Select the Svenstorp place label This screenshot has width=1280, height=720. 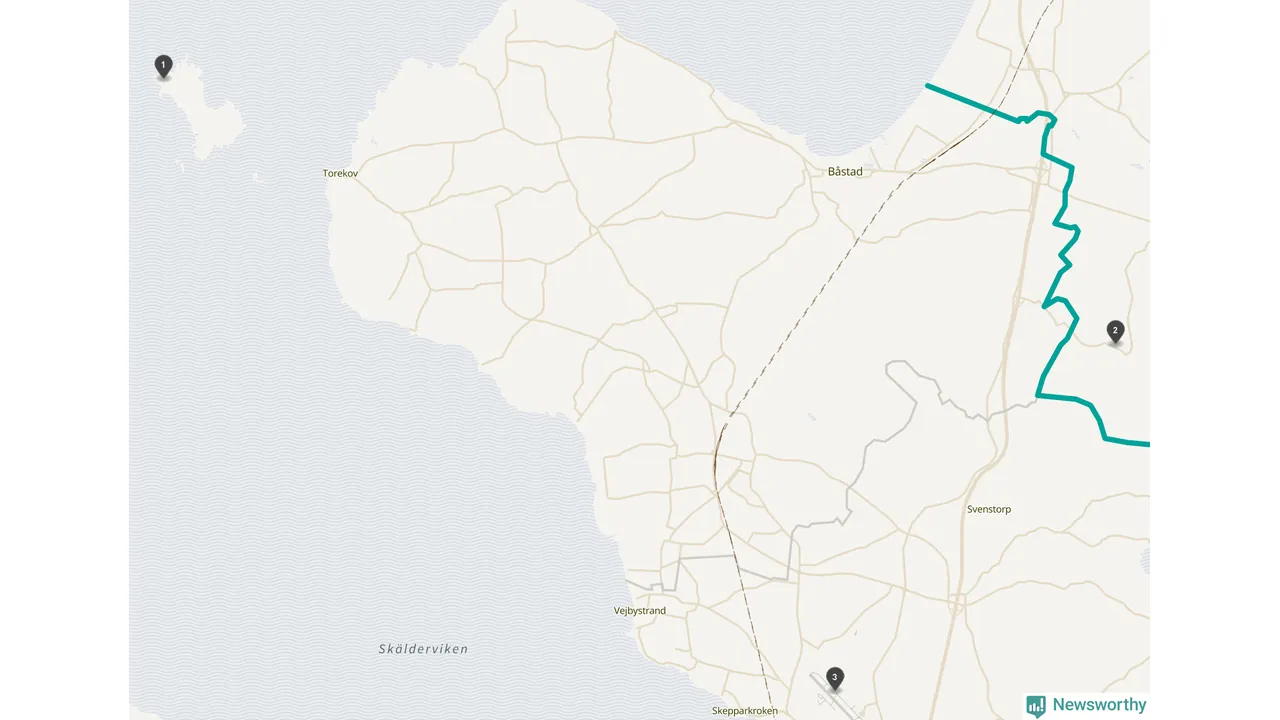coord(989,509)
